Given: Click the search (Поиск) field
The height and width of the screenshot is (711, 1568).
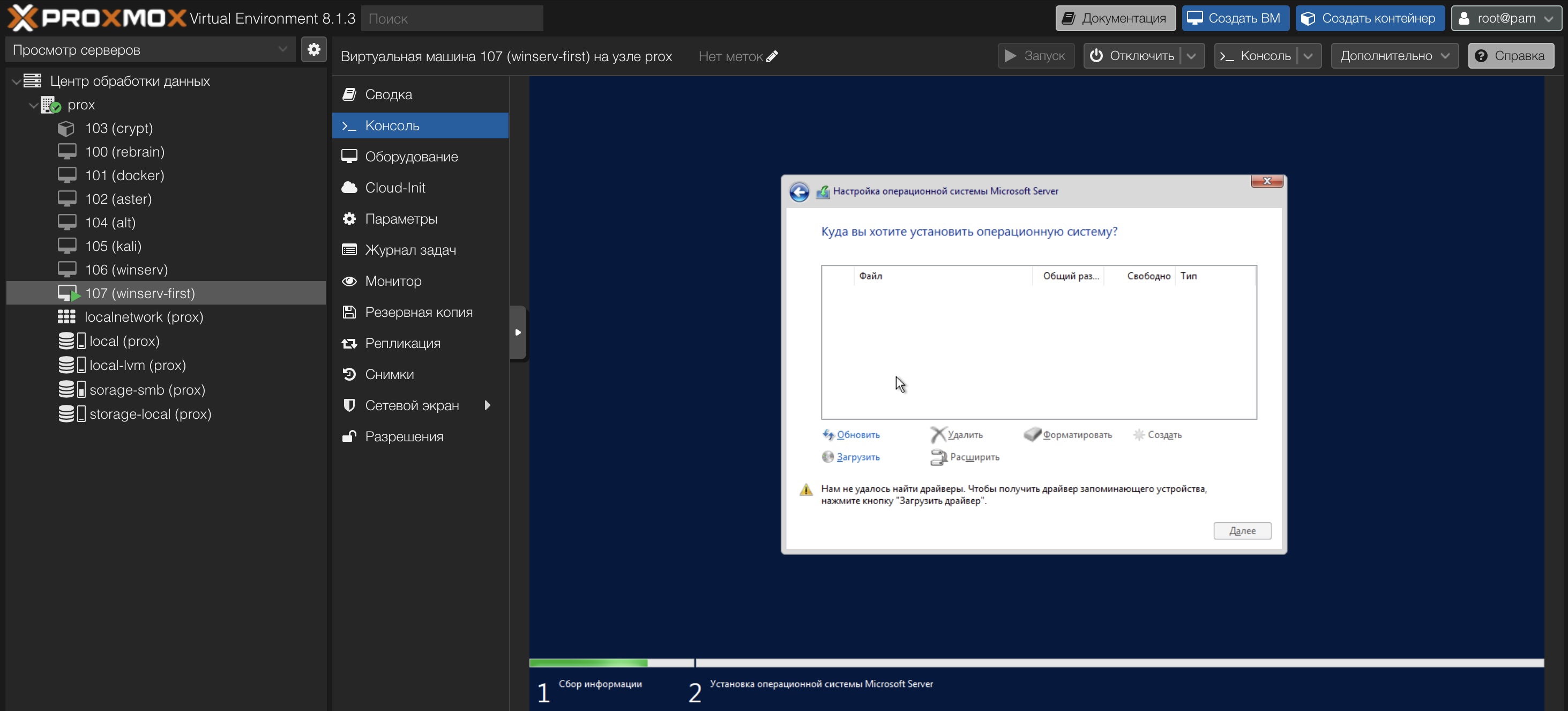Looking at the screenshot, I should click(x=452, y=19).
